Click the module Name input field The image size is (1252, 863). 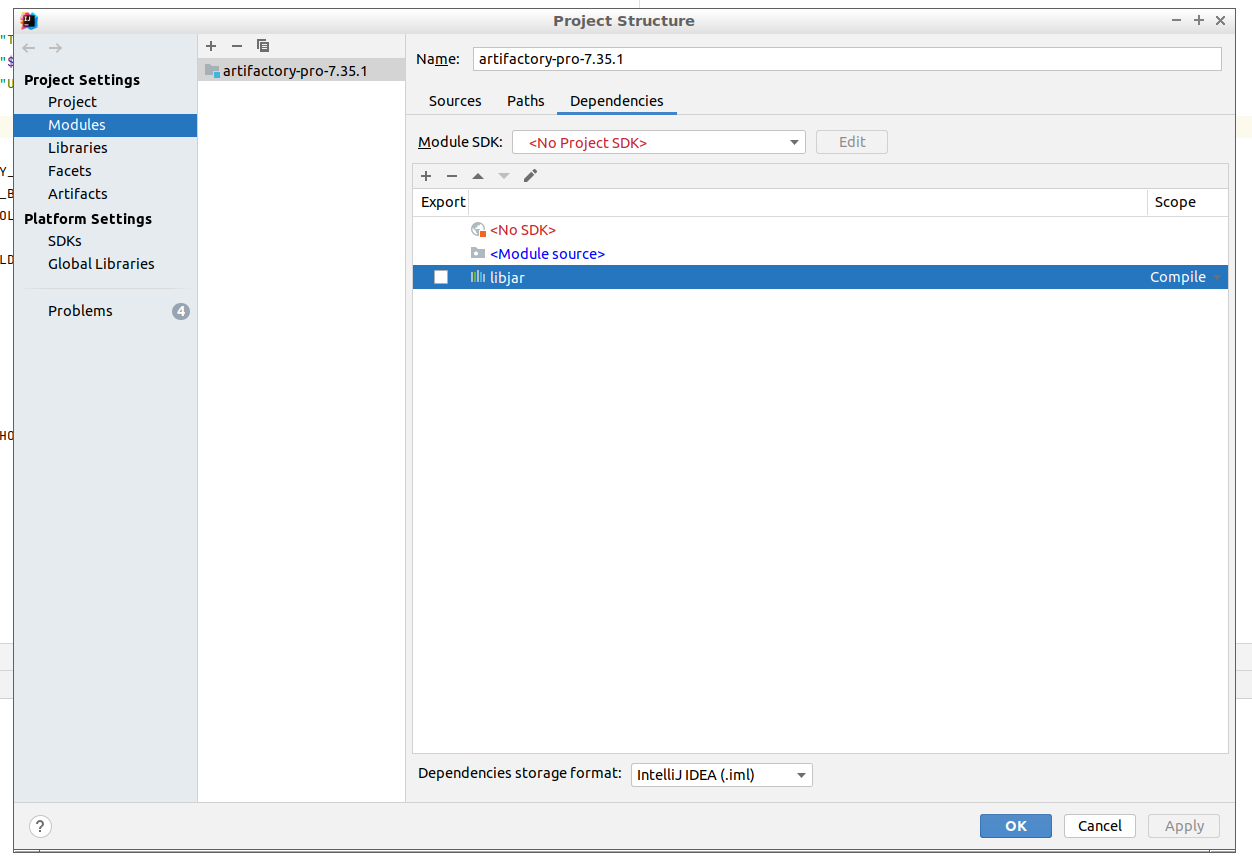846,59
